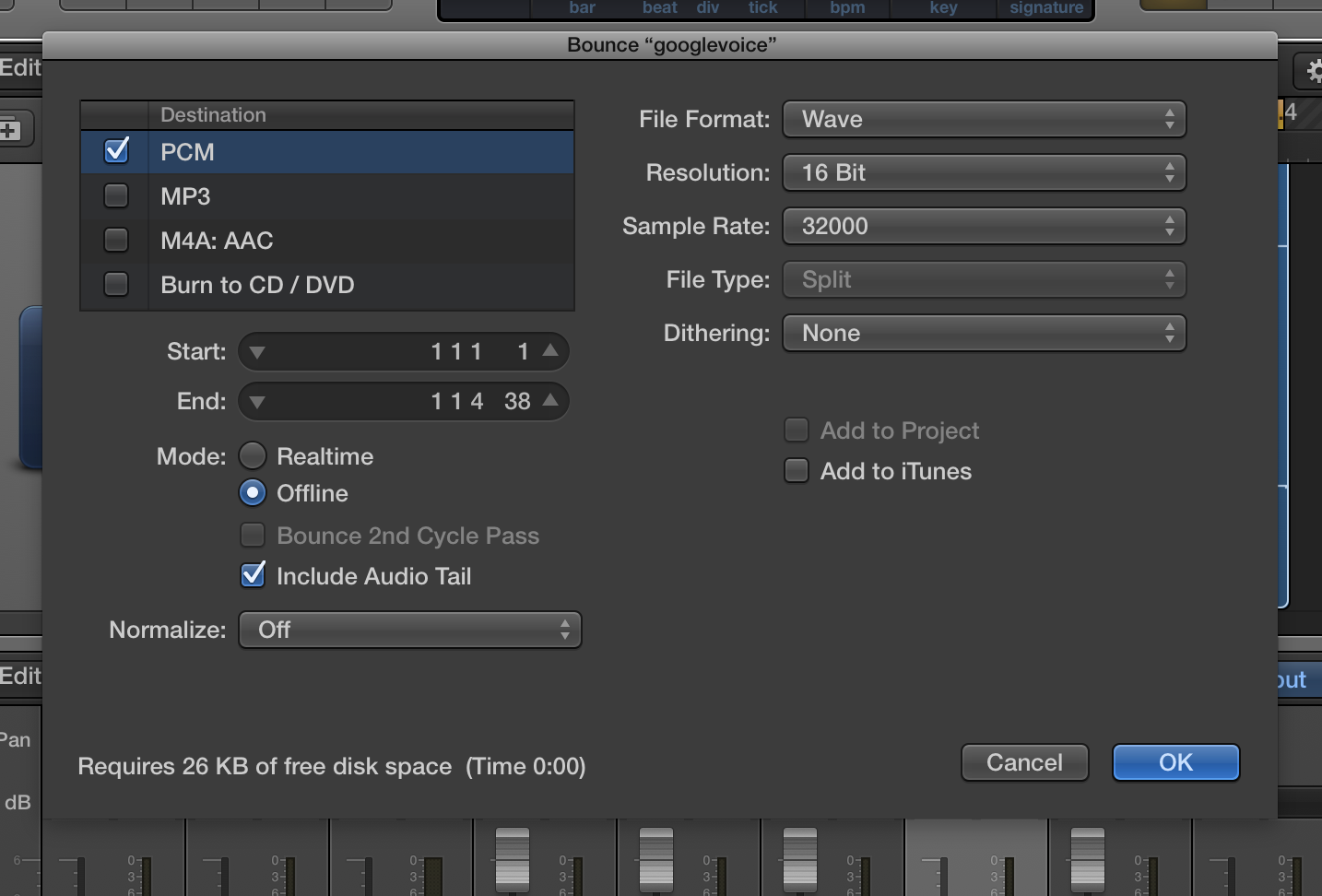The image size is (1322, 896).
Task: Click the Destination column header
Action: 360,114
